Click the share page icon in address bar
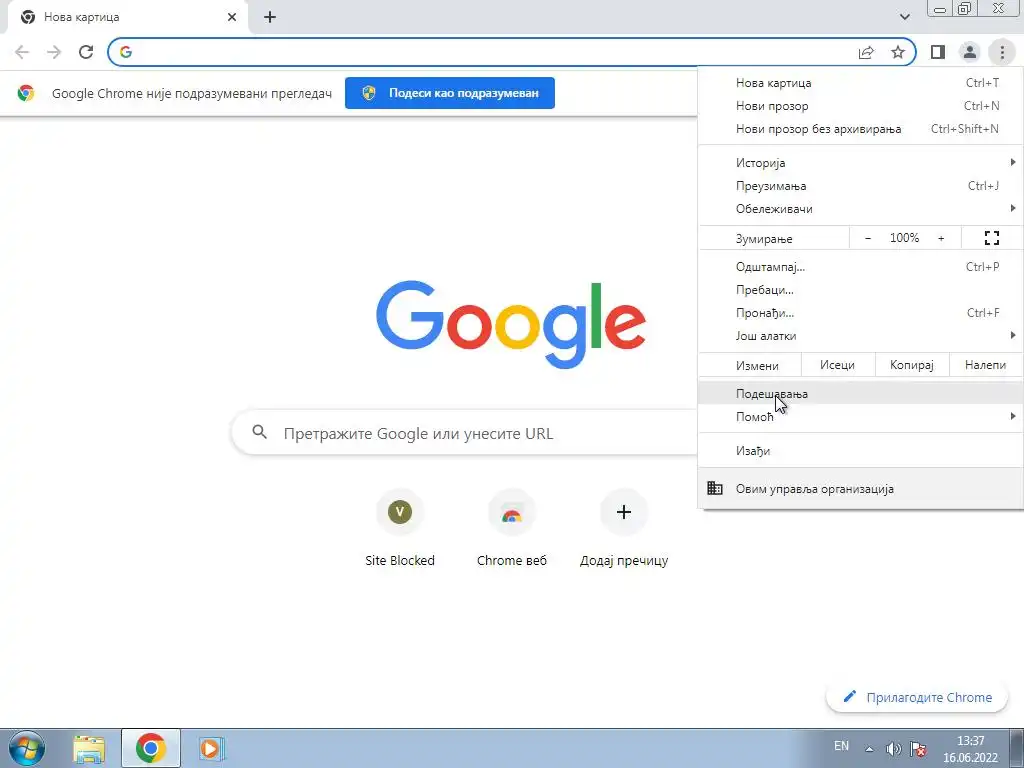Image resolution: width=1024 pixels, height=768 pixels. point(866,52)
